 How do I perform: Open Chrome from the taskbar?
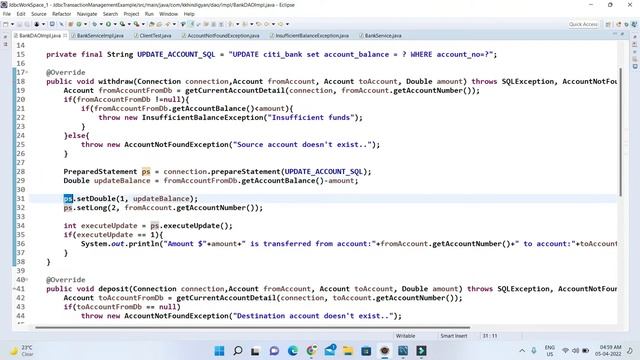click(x=311, y=351)
